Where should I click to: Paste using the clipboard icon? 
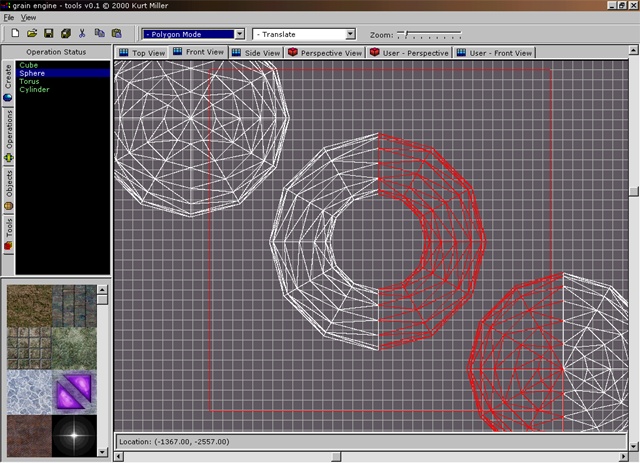pos(116,33)
